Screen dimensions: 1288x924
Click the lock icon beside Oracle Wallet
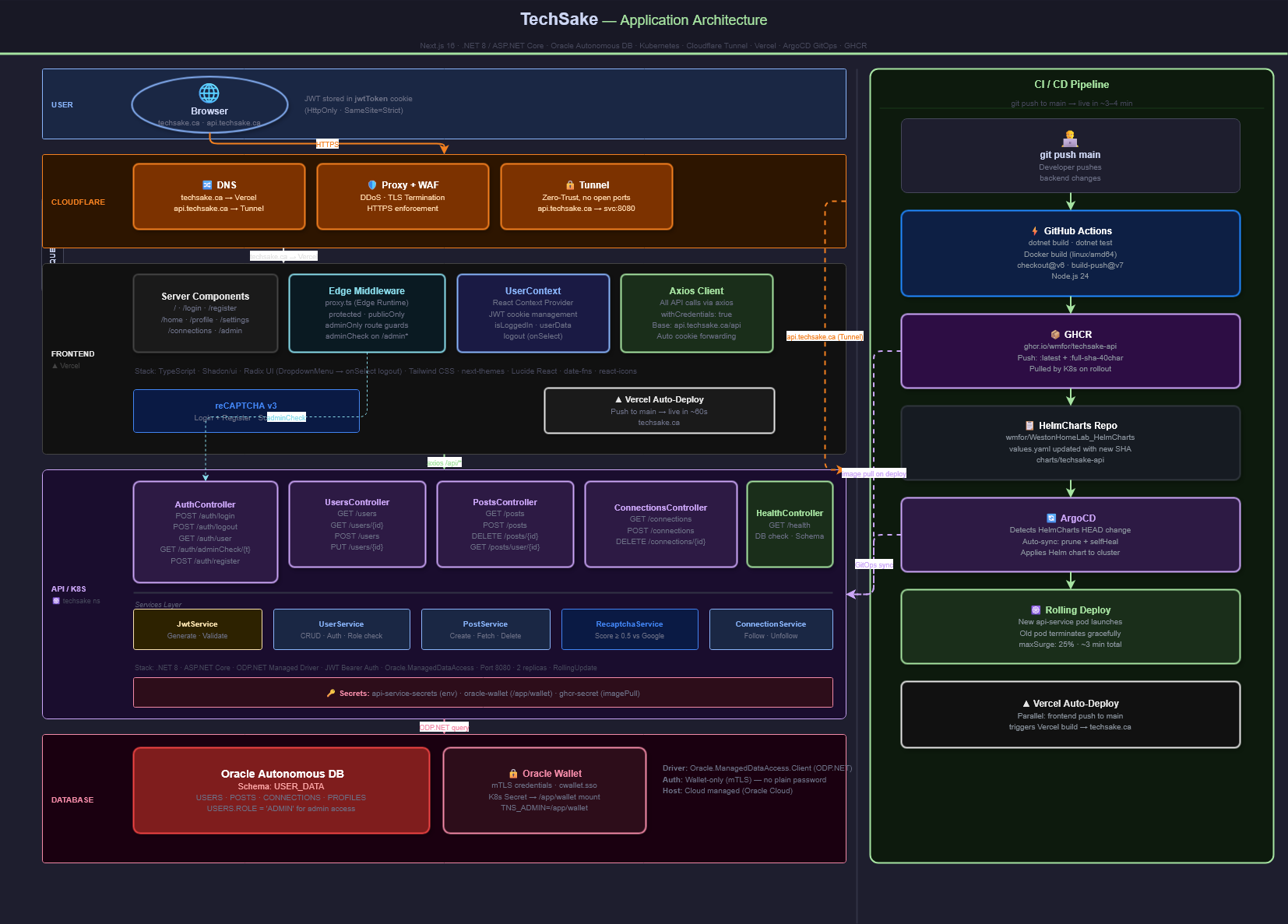point(513,774)
